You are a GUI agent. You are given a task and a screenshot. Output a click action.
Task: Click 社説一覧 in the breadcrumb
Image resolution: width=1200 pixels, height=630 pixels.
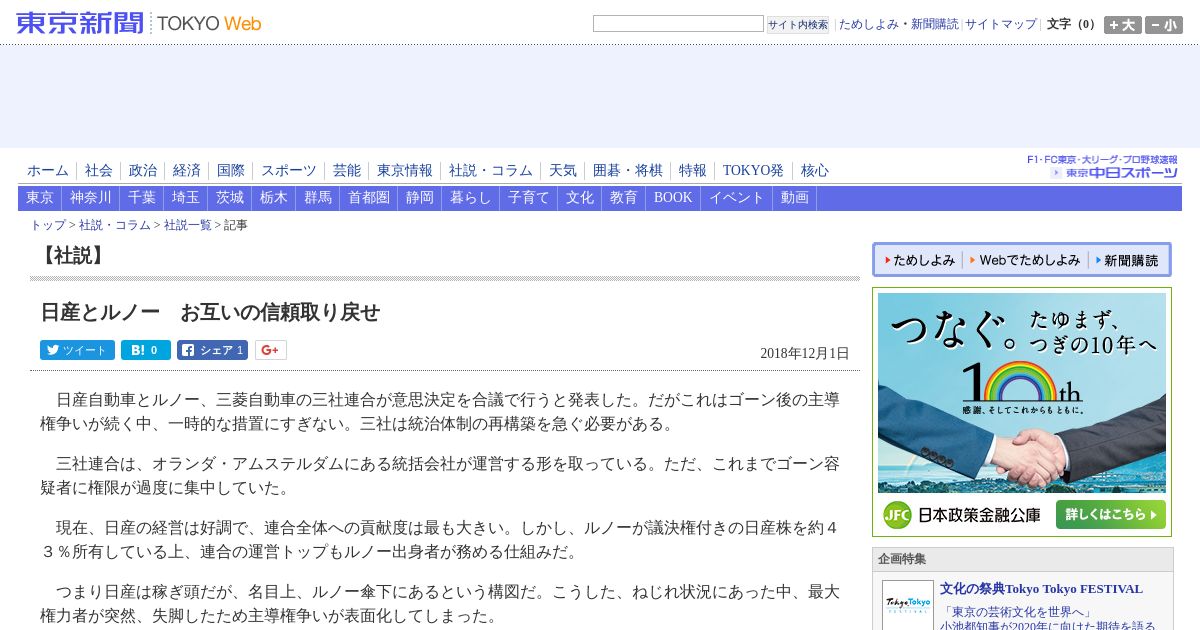click(x=188, y=225)
